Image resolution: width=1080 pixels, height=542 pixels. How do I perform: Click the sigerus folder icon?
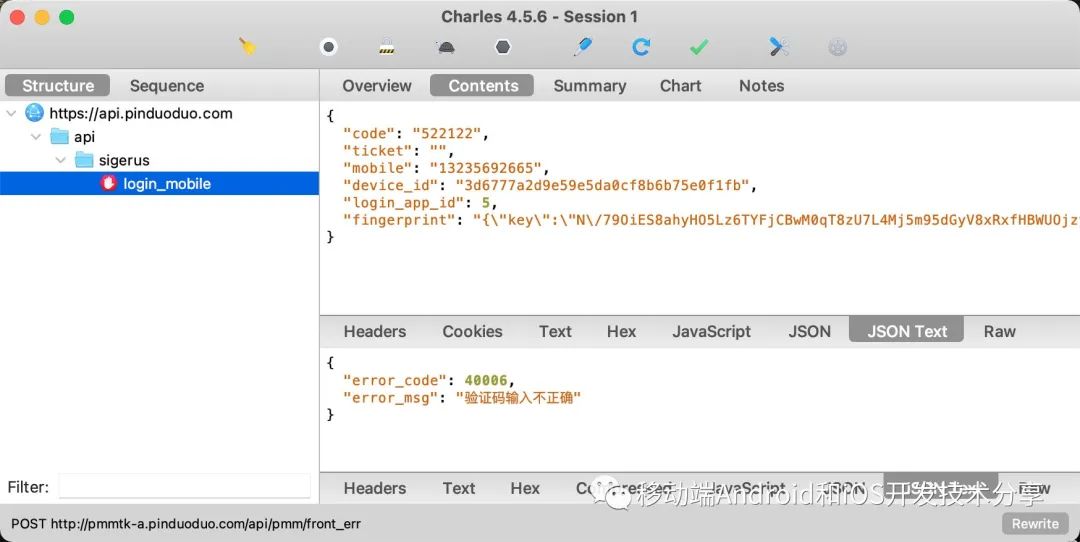84,160
